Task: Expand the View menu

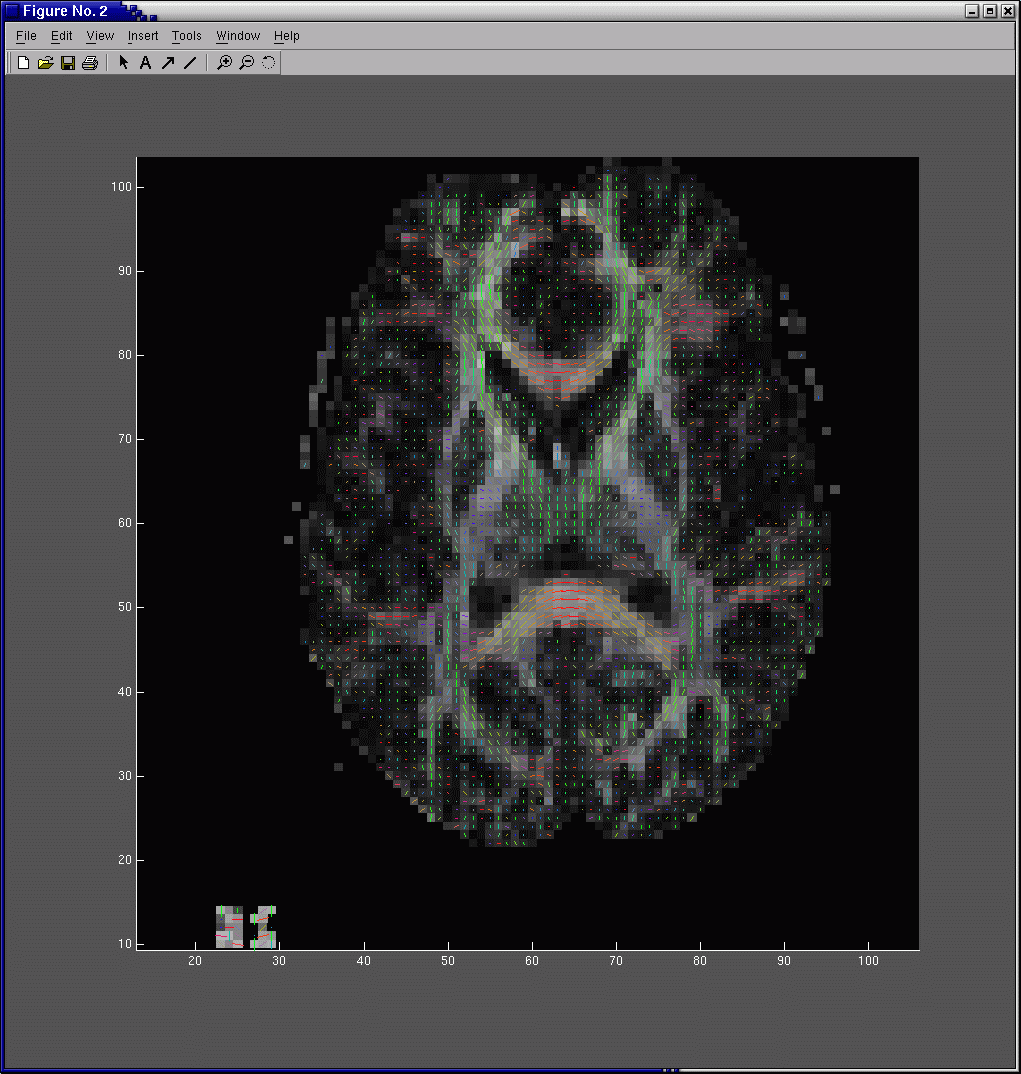Action: (x=100, y=36)
